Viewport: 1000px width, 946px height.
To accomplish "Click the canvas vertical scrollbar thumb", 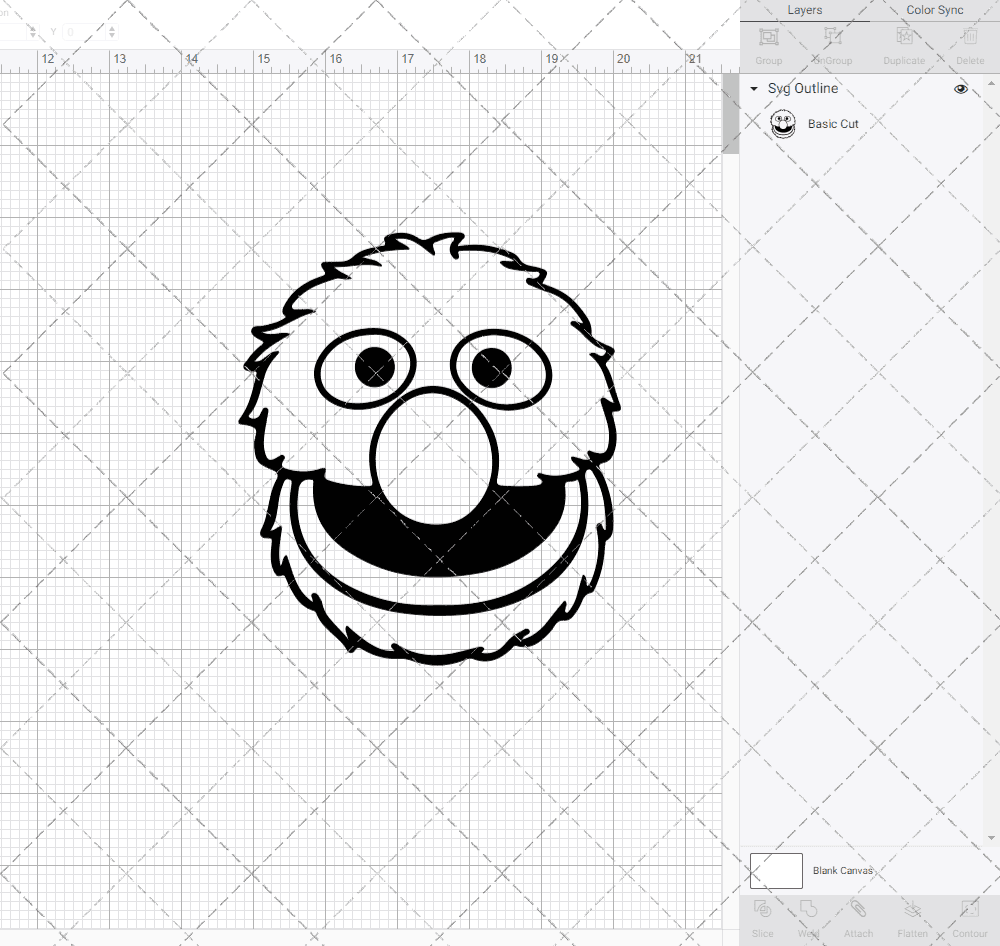I will pos(730,114).
